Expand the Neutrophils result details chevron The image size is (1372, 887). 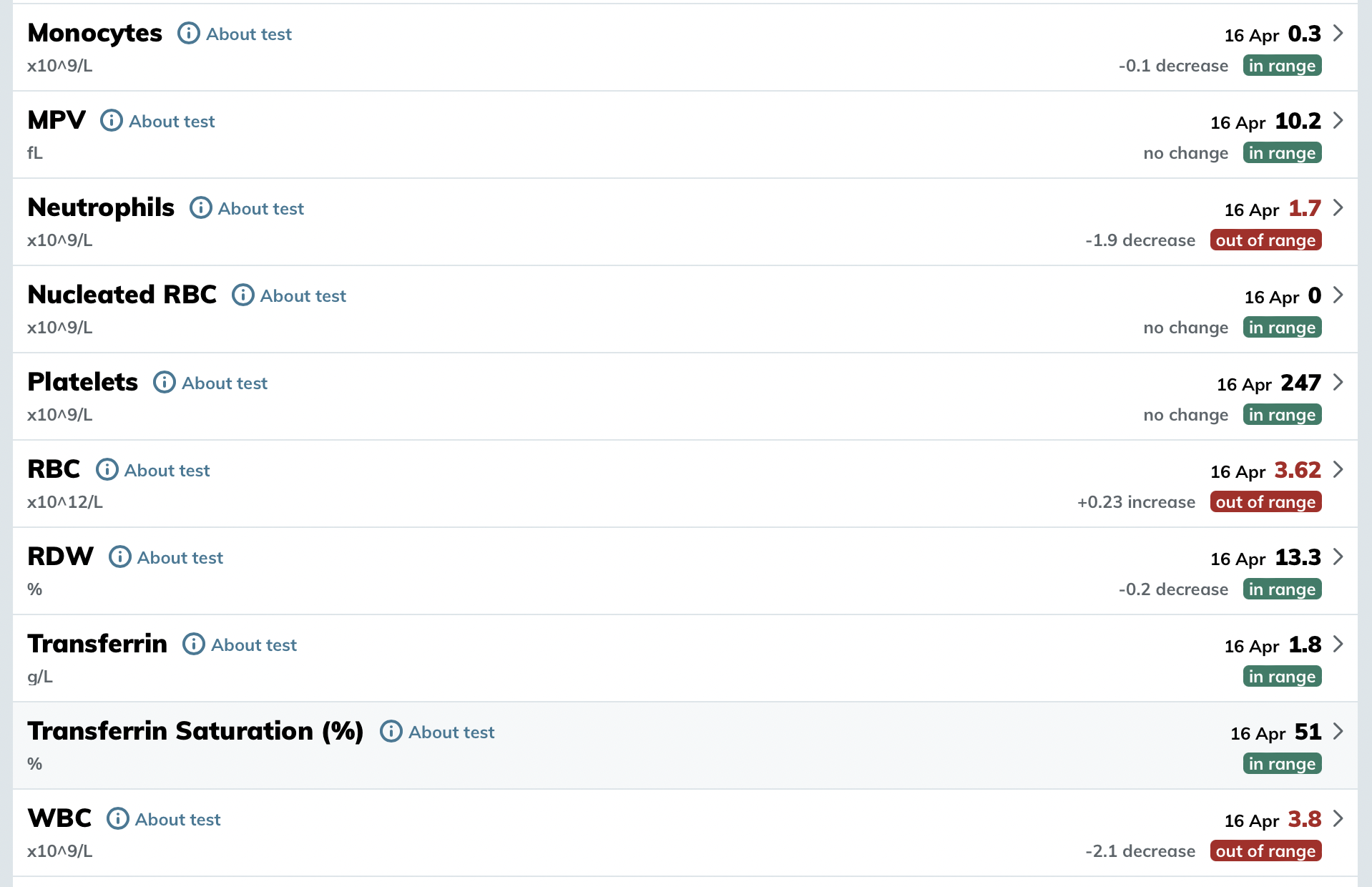1338,208
